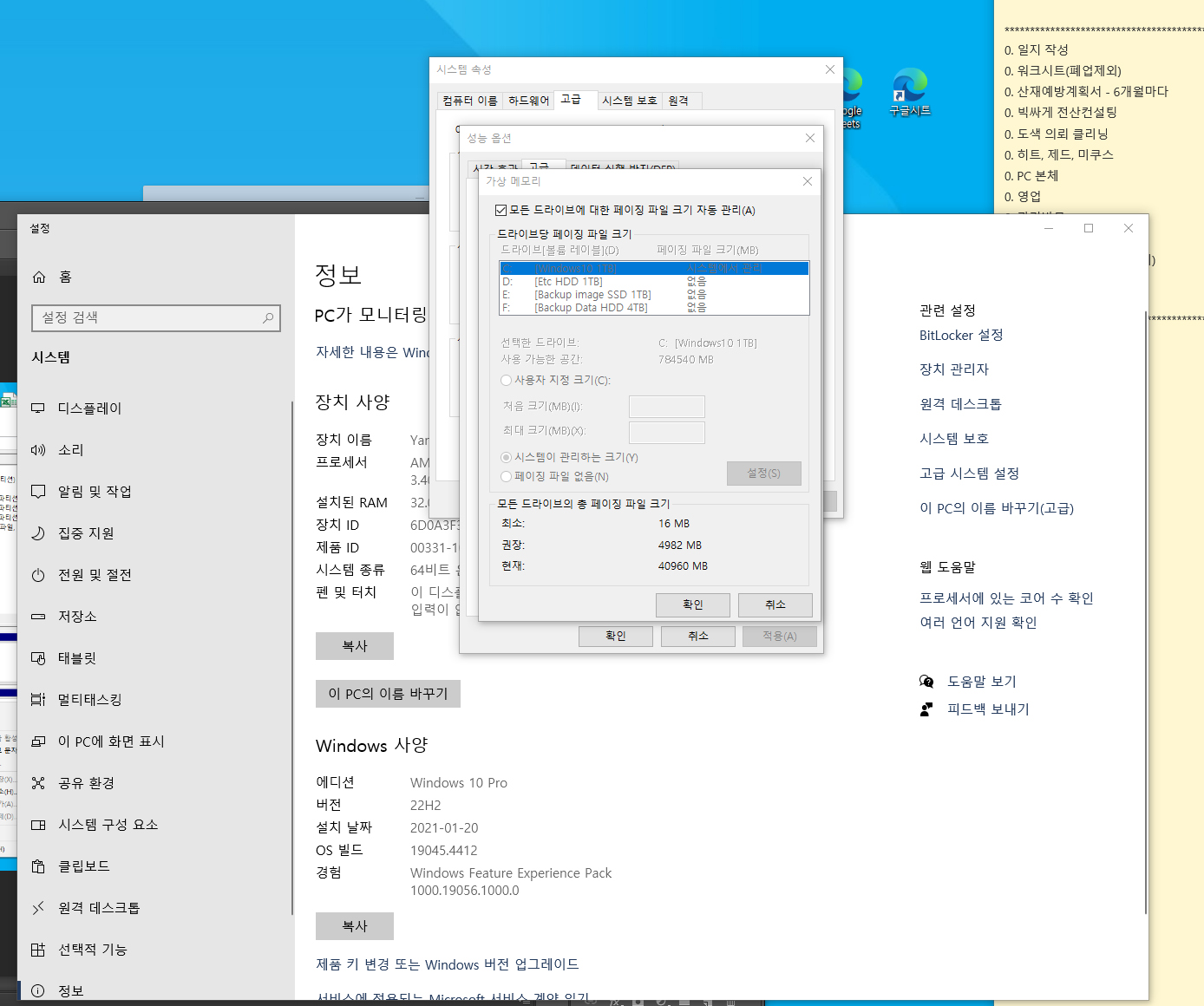Click the Send feedback (피드백 보내기) icon

(x=926, y=709)
